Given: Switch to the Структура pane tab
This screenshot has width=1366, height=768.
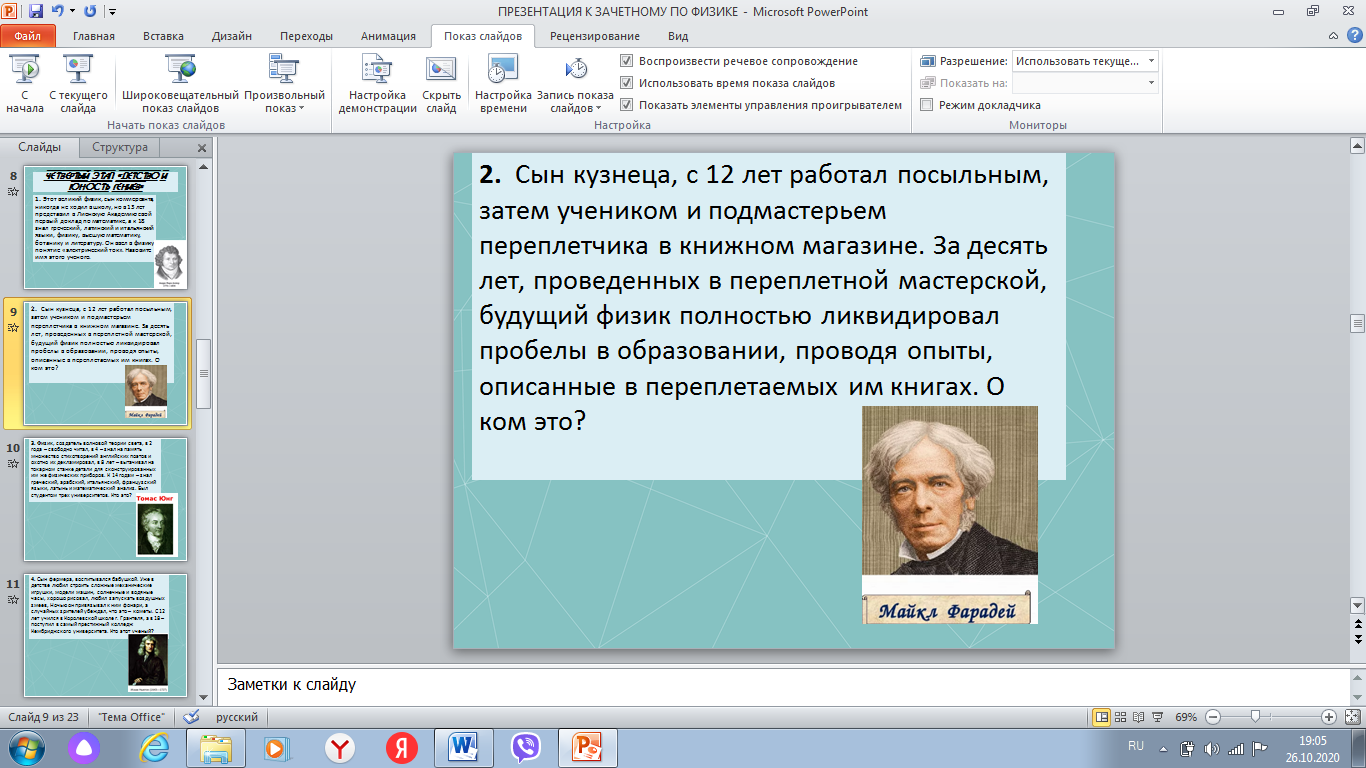Looking at the screenshot, I should click(120, 147).
